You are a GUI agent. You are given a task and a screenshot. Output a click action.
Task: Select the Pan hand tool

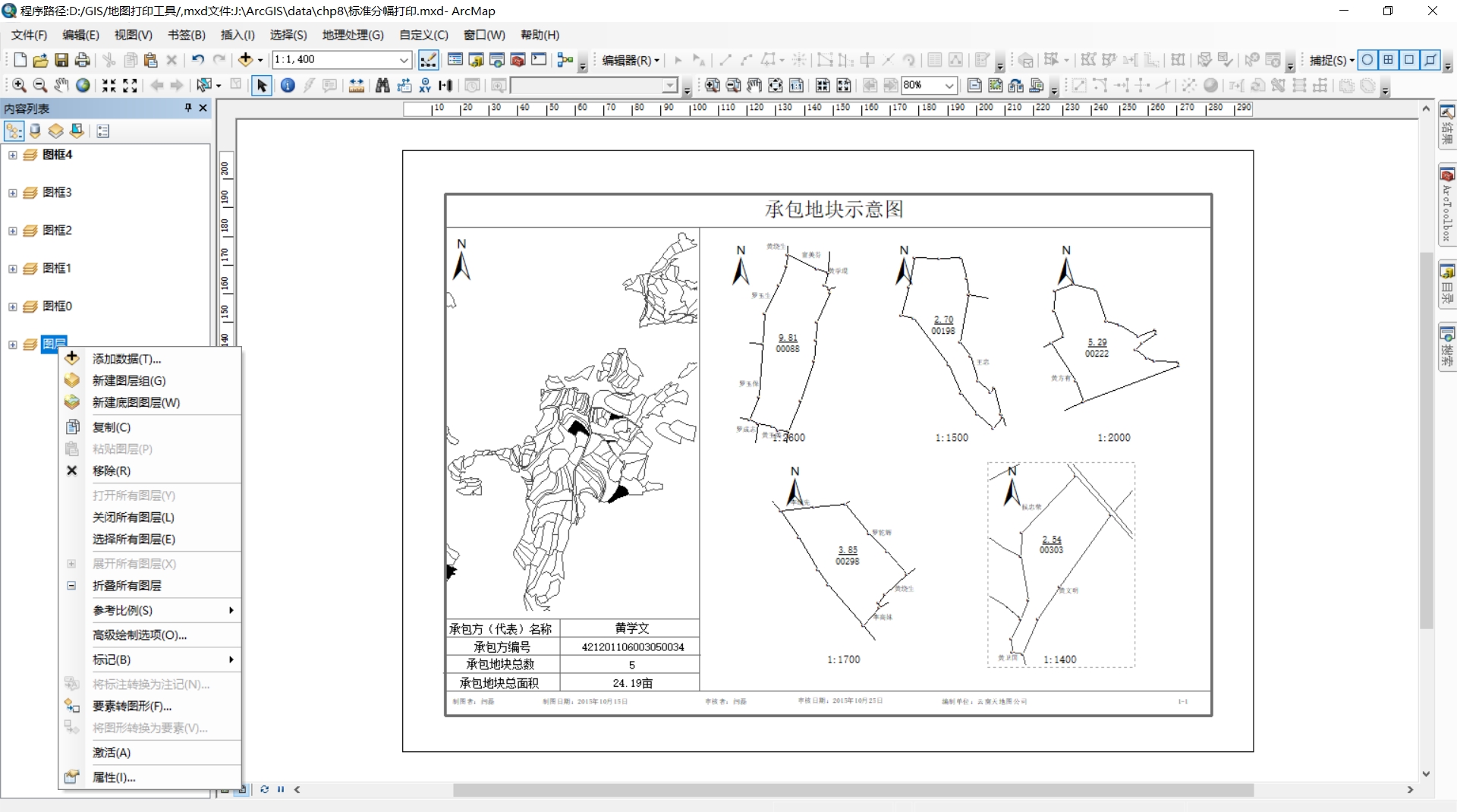[61, 86]
